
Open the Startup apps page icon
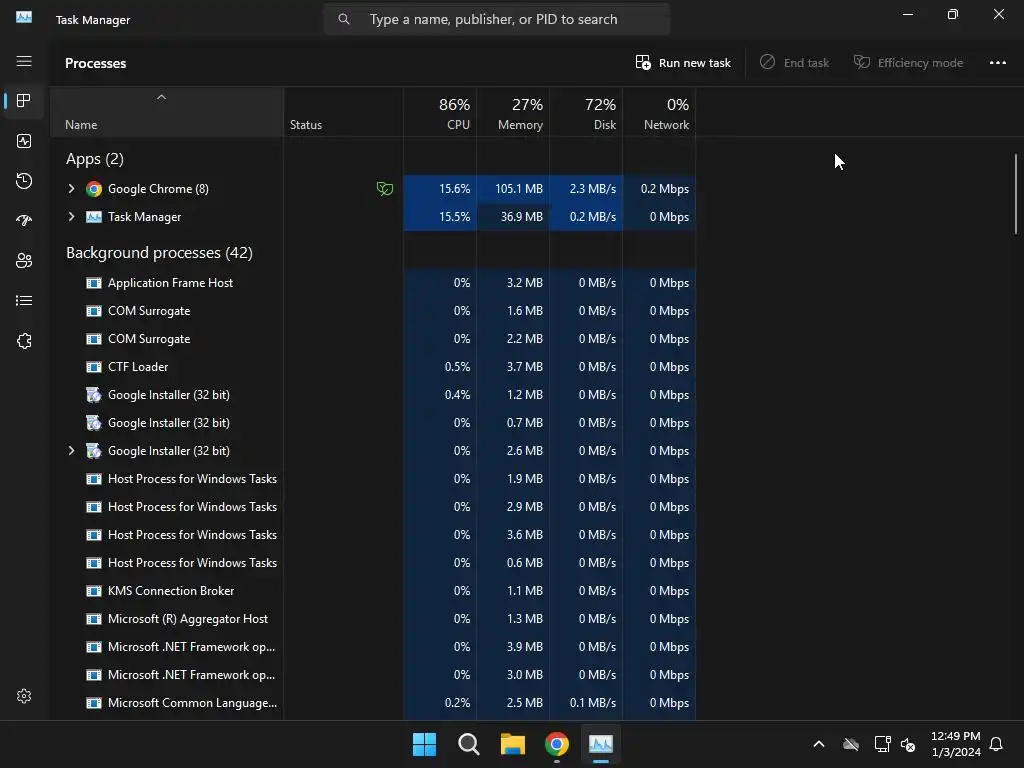coord(24,221)
